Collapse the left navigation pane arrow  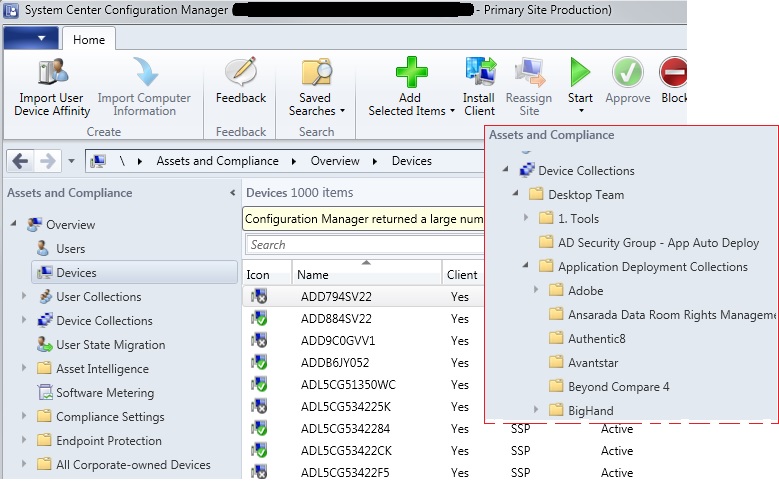[x=233, y=193]
